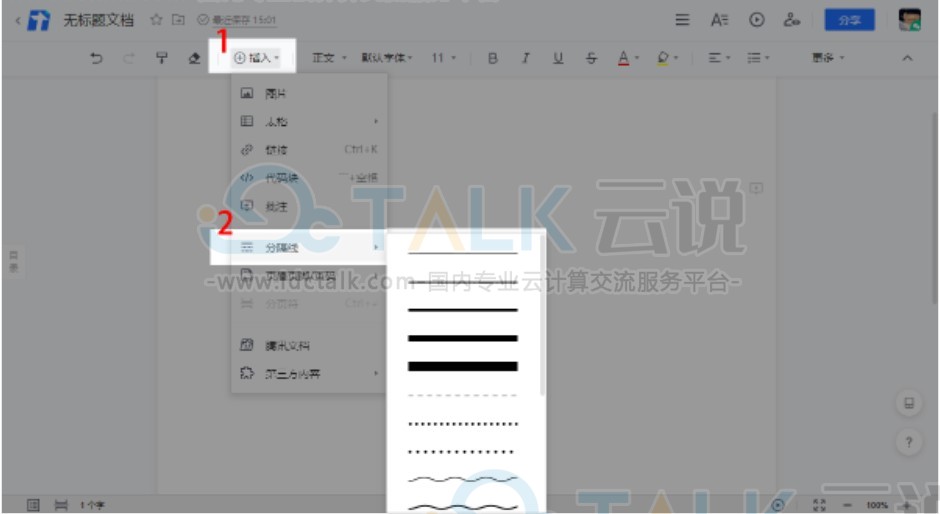Collapse the toolbar with the up chevron
940x514 pixels.
(907, 58)
